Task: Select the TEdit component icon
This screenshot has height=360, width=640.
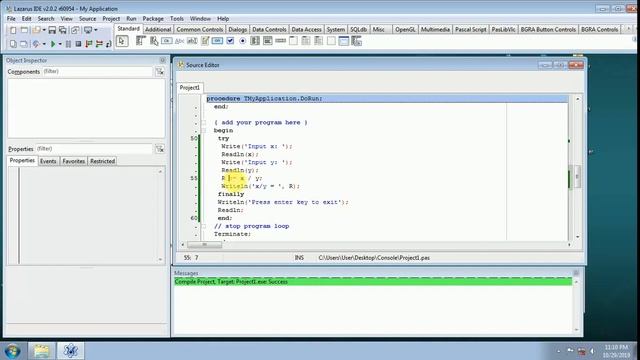Action: click(x=192, y=41)
